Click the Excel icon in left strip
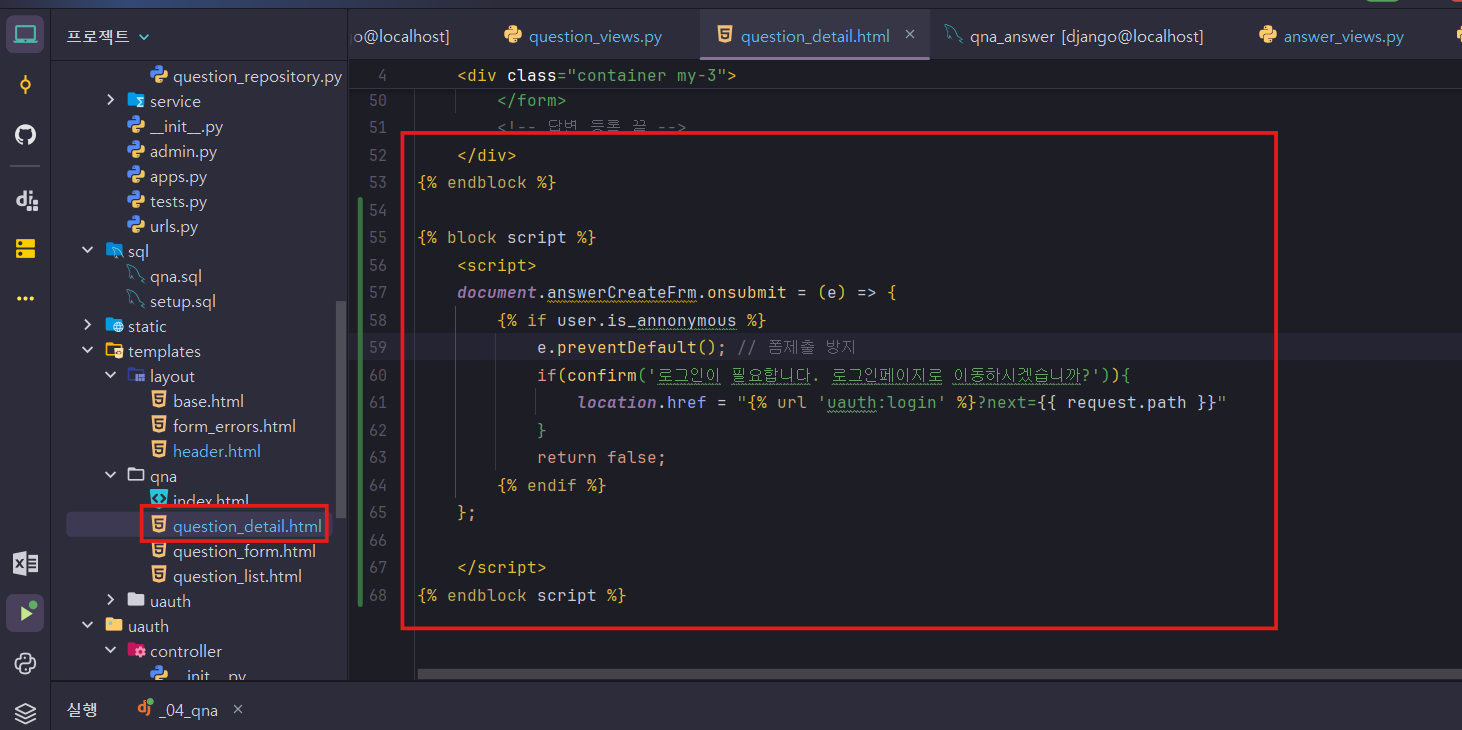Image resolution: width=1462 pixels, height=730 pixels. coord(26,563)
